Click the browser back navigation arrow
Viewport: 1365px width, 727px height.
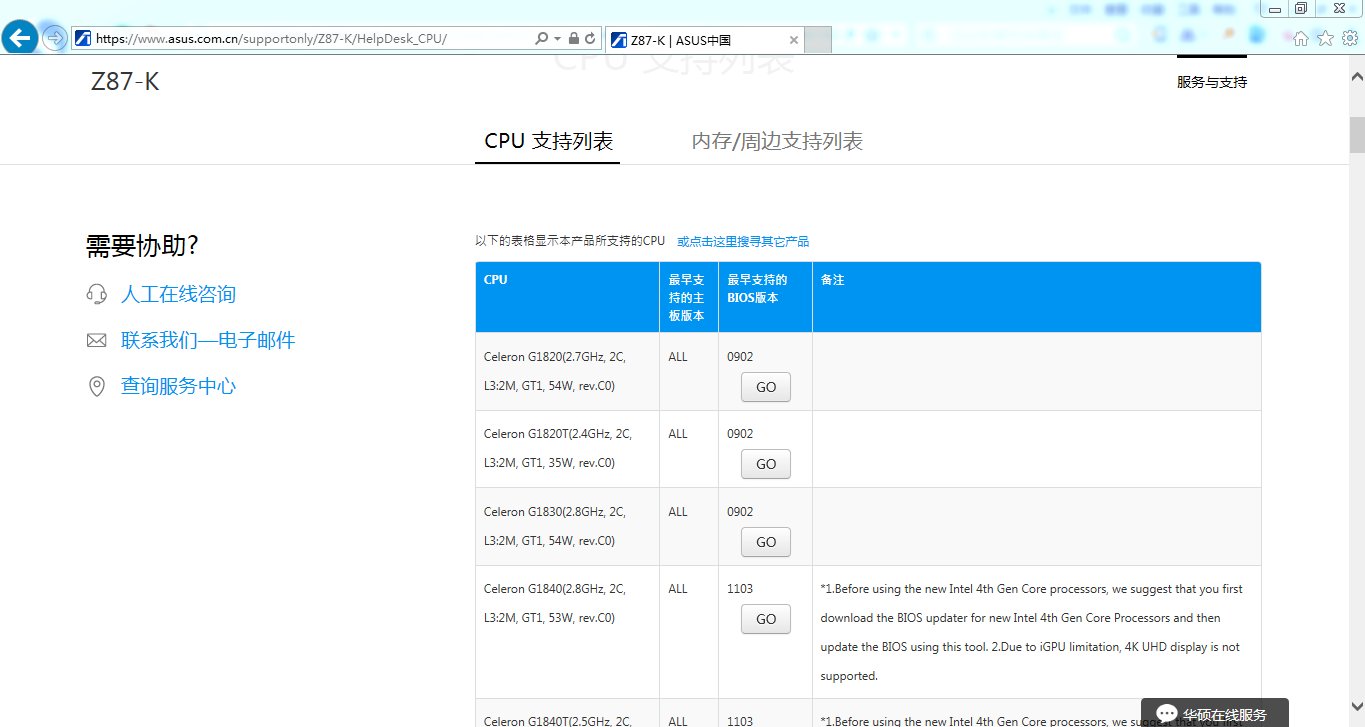(x=19, y=37)
